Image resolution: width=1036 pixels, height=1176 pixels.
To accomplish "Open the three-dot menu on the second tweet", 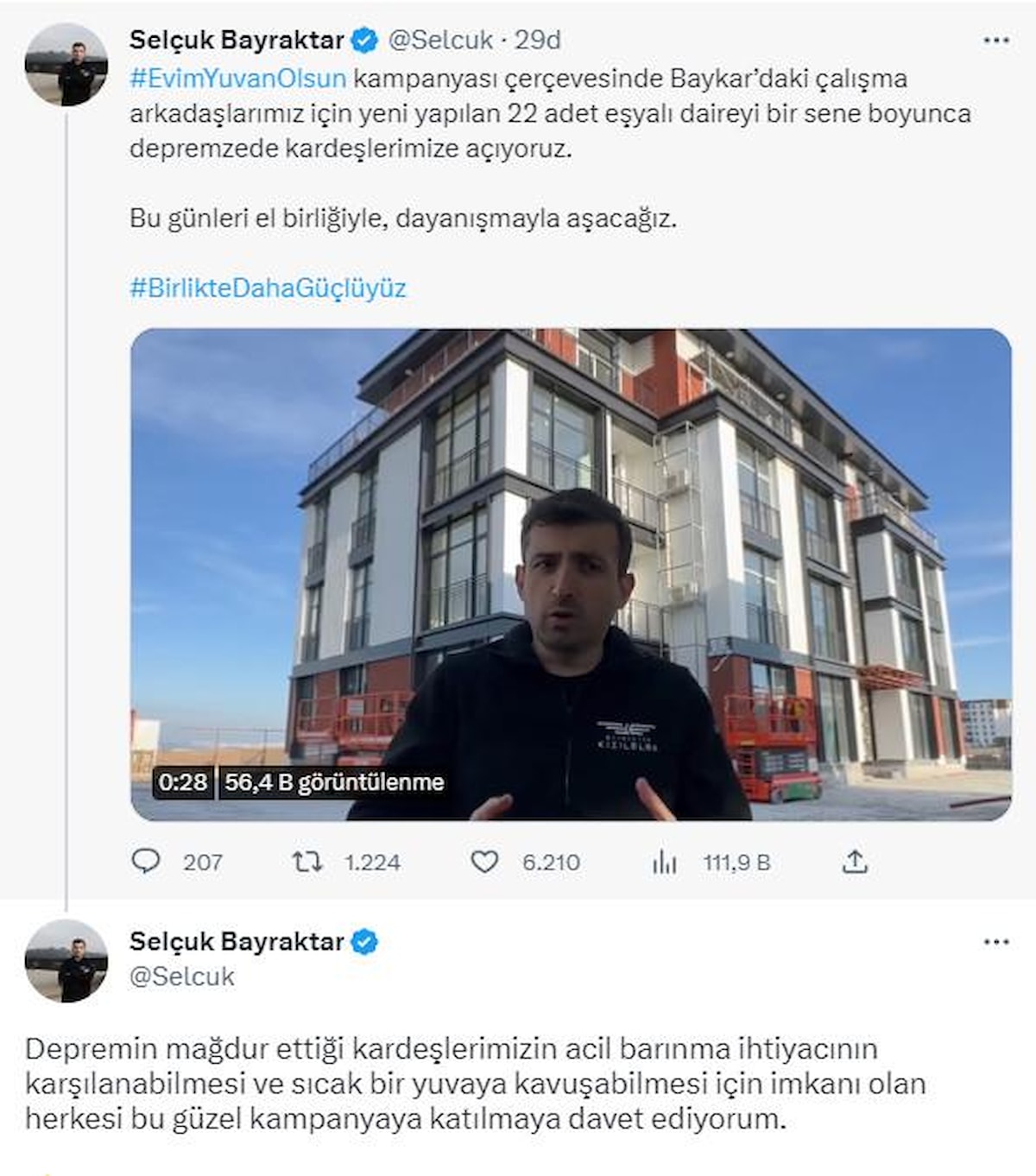I will pyautogui.click(x=996, y=942).
